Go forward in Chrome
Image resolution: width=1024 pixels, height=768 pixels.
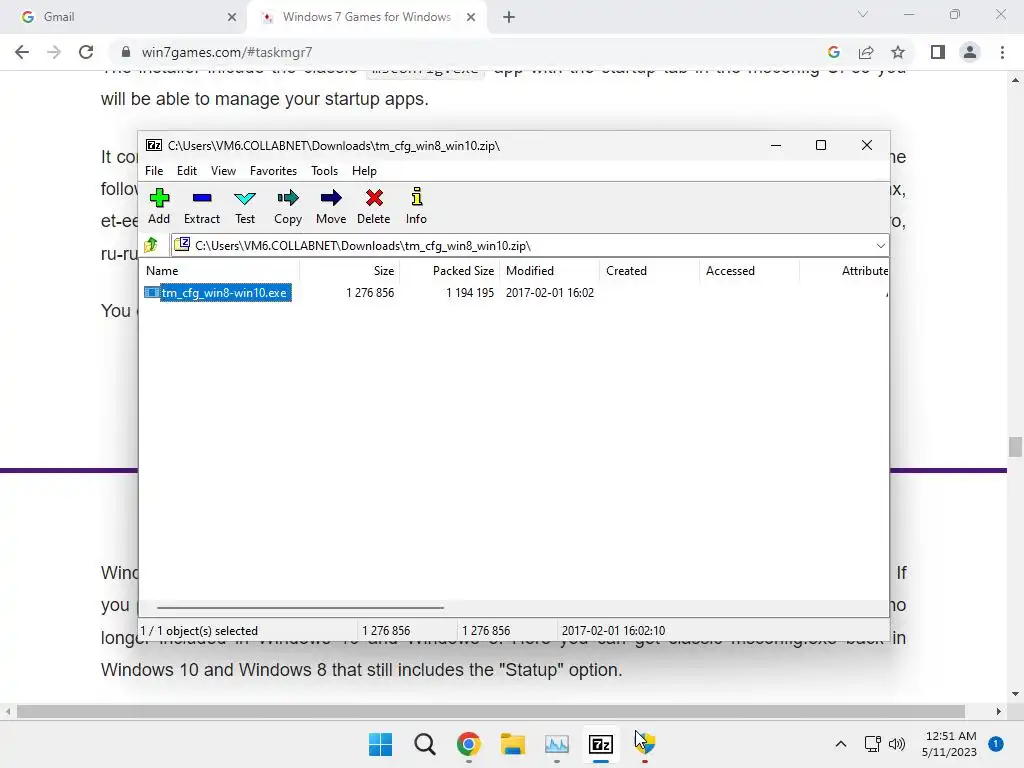(x=54, y=52)
